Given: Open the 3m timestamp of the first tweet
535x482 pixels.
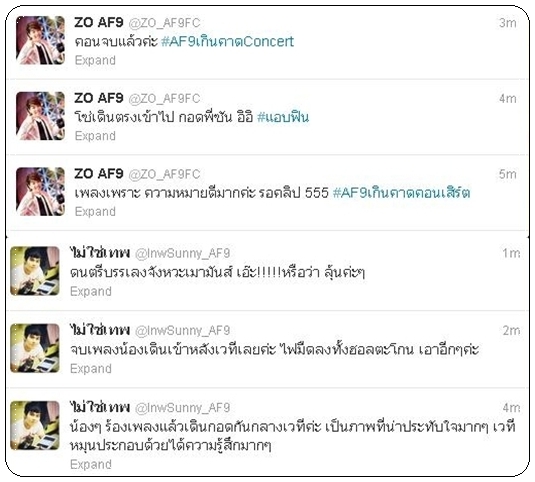Looking at the screenshot, I should [508, 23].
